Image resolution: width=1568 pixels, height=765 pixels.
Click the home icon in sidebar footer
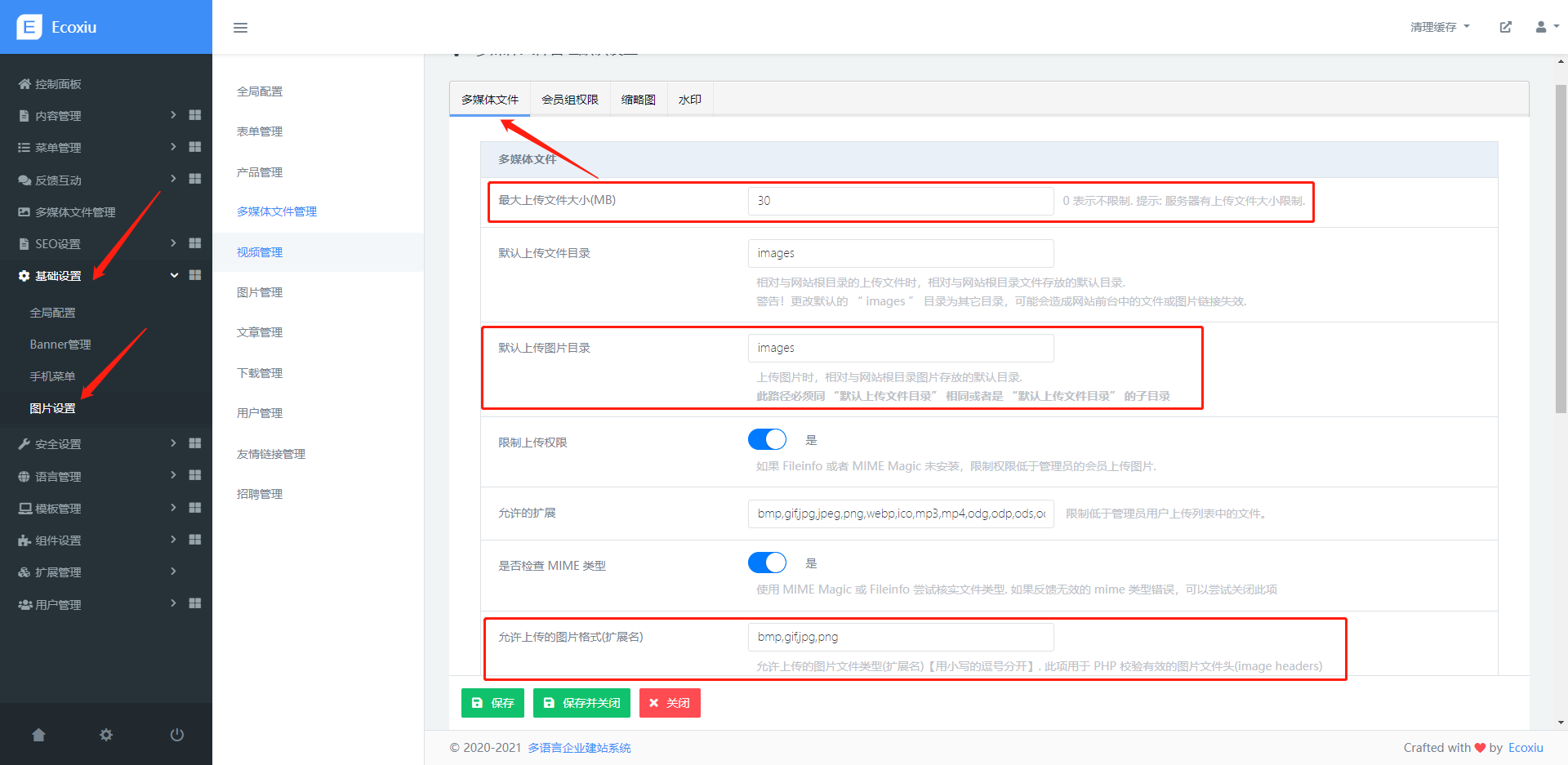point(38,735)
